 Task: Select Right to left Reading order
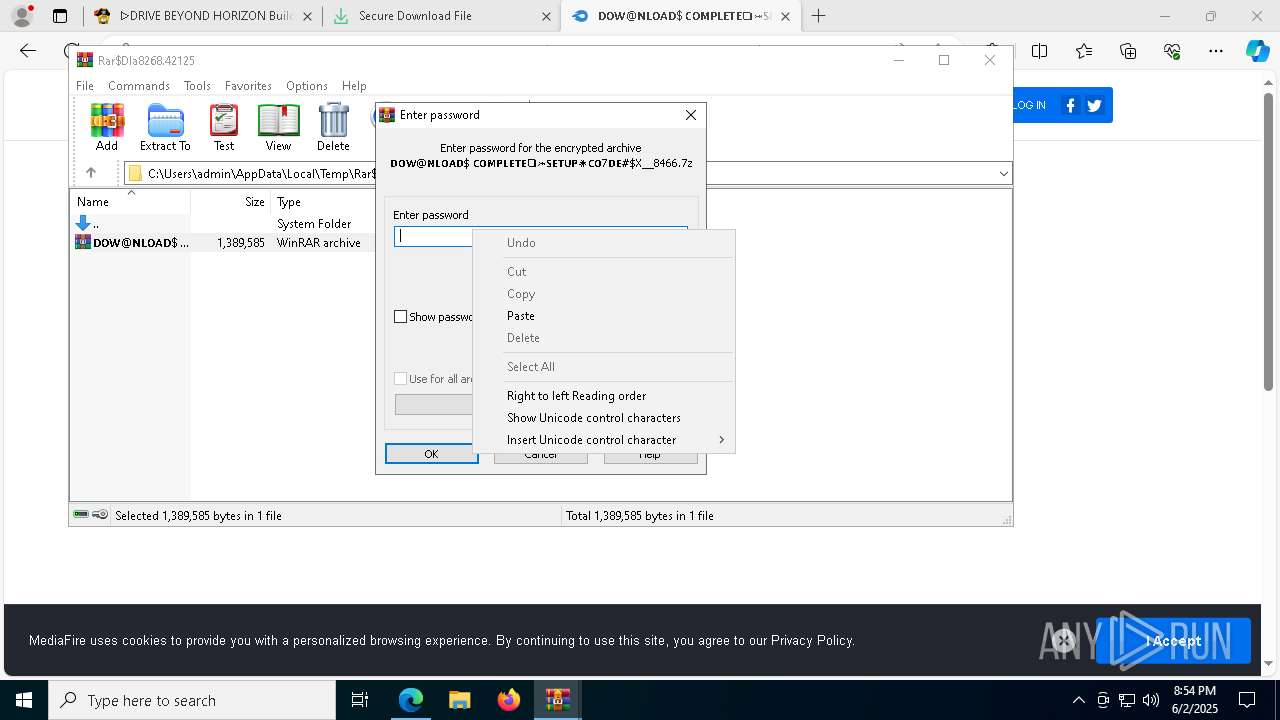[603, 396]
